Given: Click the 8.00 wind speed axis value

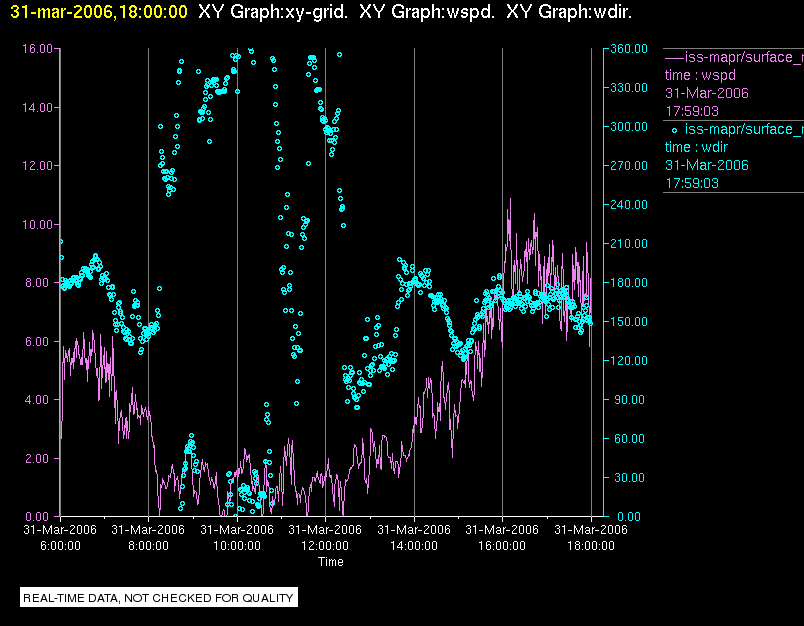Looking at the screenshot, I should tap(39, 282).
